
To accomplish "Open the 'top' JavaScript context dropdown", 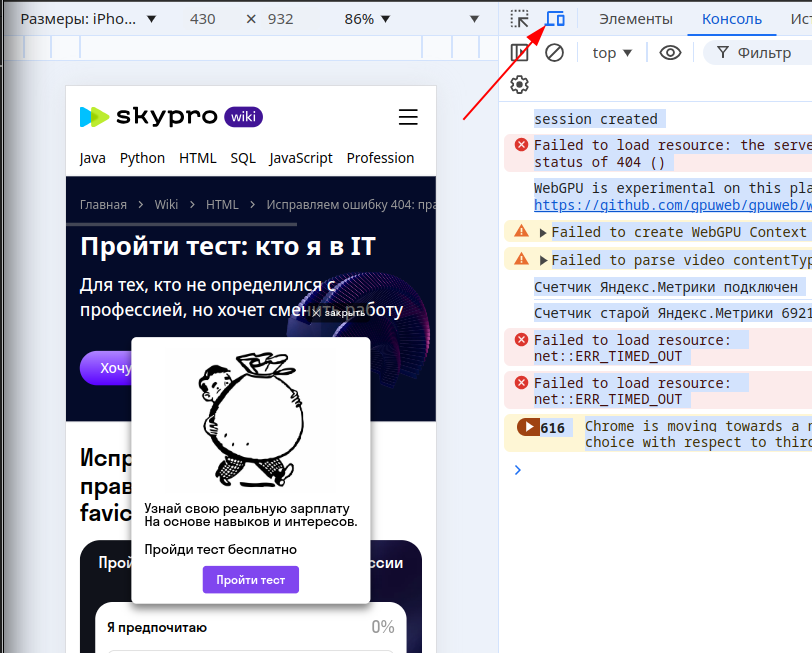I will point(612,53).
